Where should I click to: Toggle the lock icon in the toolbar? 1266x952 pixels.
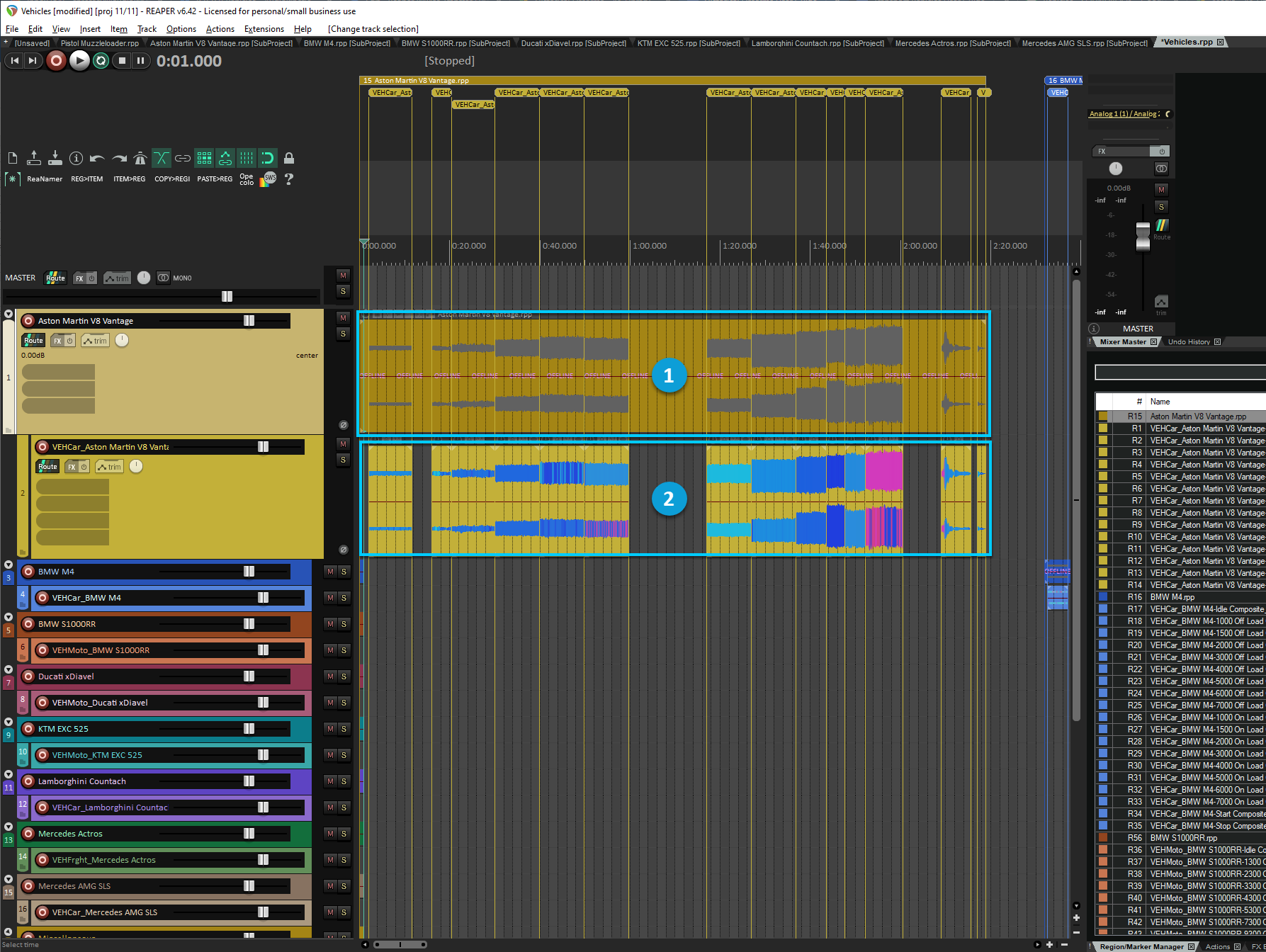click(x=289, y=158)
